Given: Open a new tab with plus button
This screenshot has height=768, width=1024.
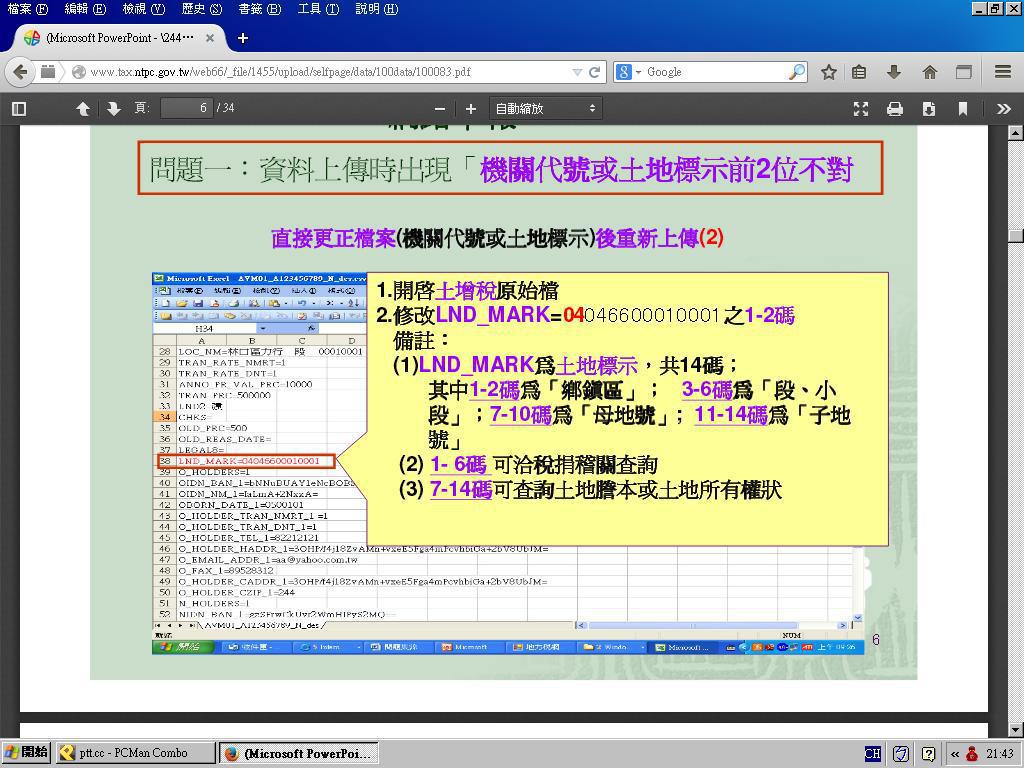Looking at the screenshot, I should (243, 39).
